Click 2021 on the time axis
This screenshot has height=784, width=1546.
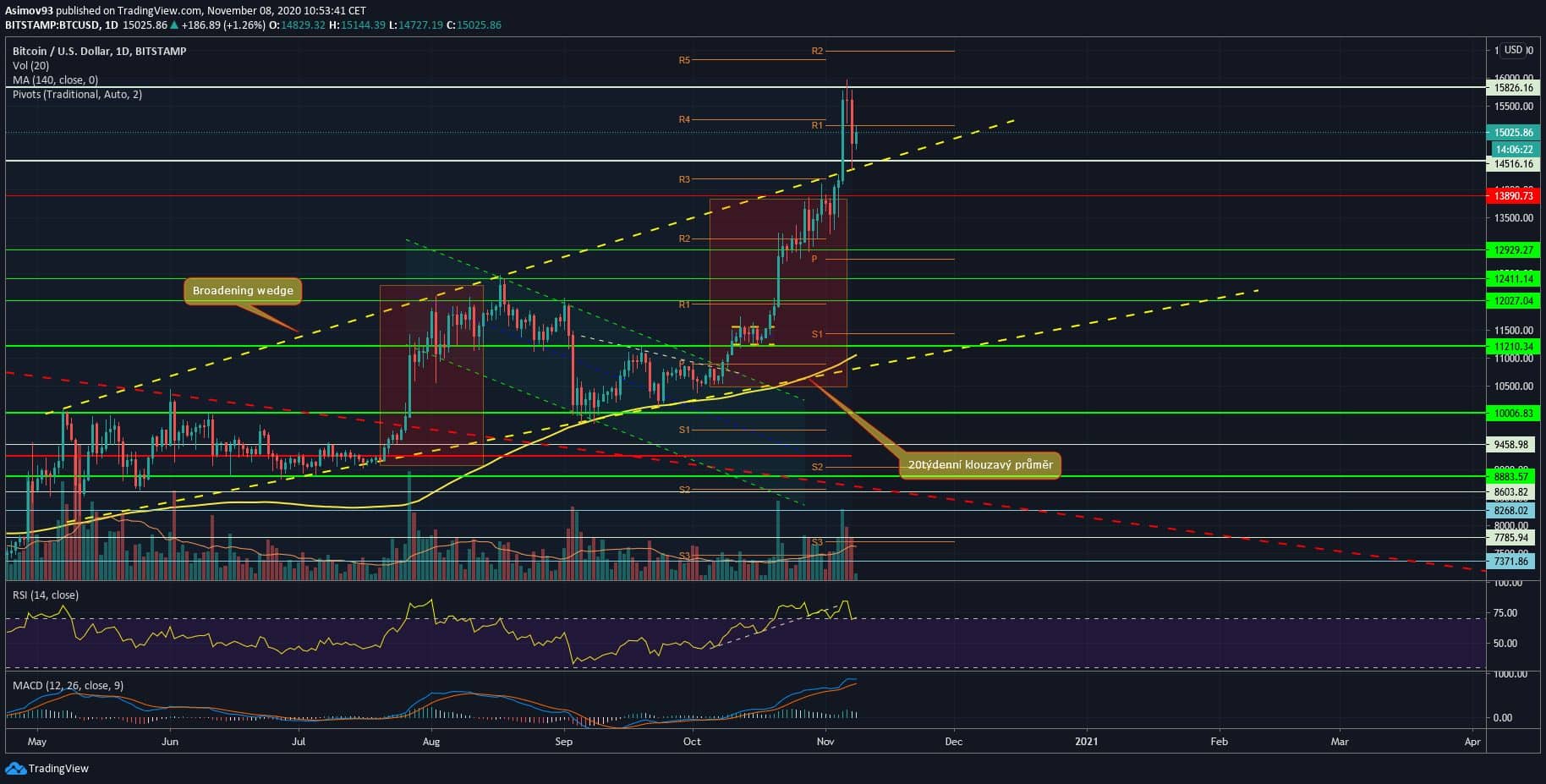pyautogui.click(x=1086, y=742)
